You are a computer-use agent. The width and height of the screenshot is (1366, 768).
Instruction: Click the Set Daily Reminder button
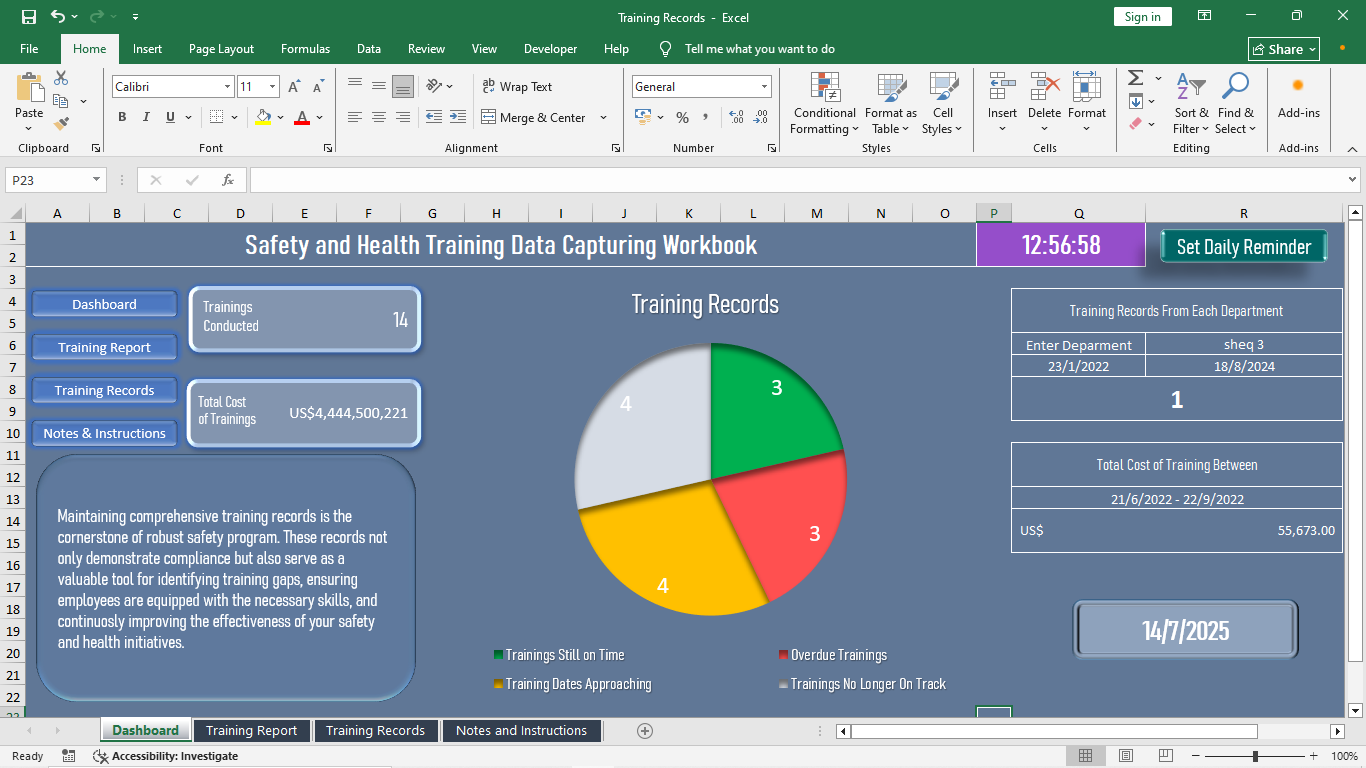click(1243, 247)
